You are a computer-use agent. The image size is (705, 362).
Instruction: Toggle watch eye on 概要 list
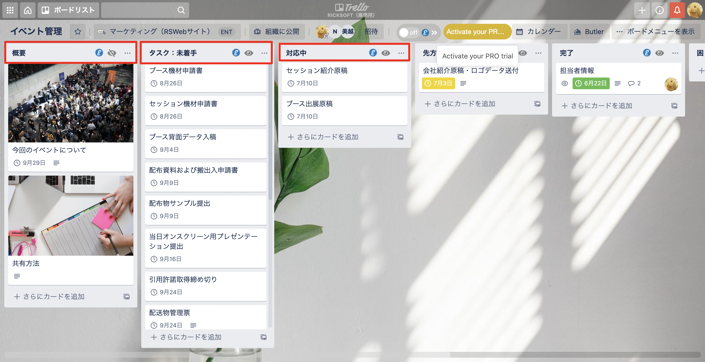[x=112, y=53]
